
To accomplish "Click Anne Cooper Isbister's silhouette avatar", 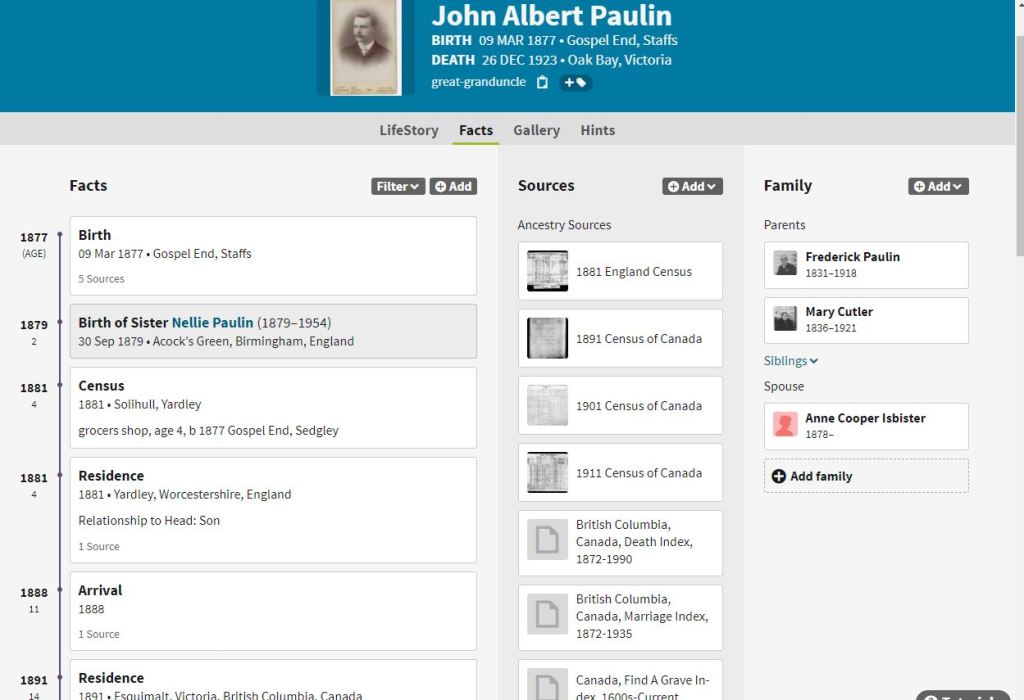I will (786, 425).
